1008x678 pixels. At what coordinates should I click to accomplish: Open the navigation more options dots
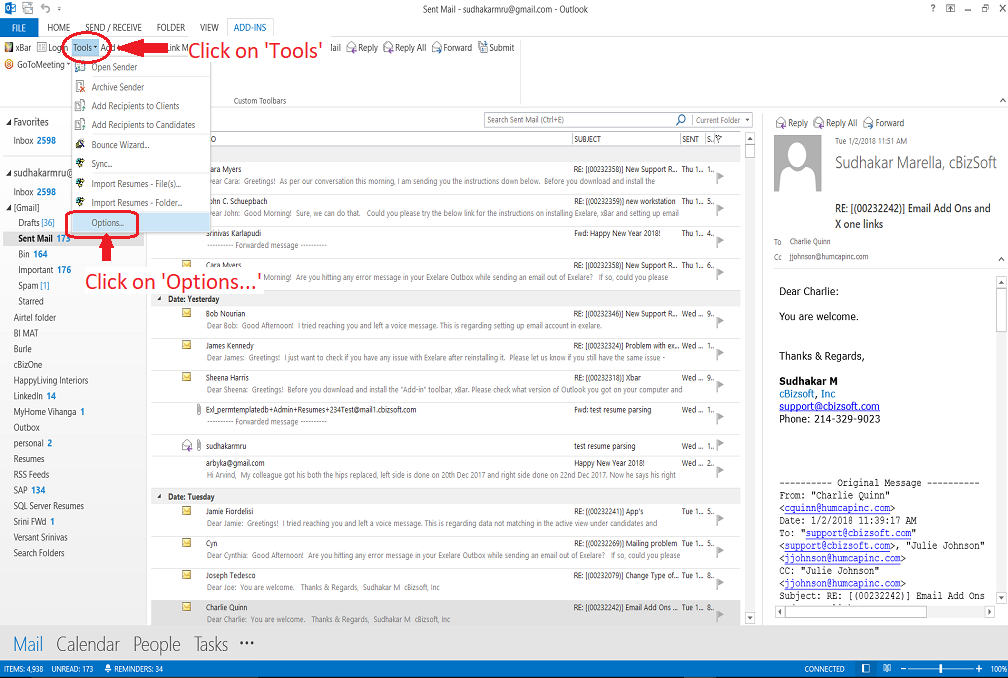(247, 643)
